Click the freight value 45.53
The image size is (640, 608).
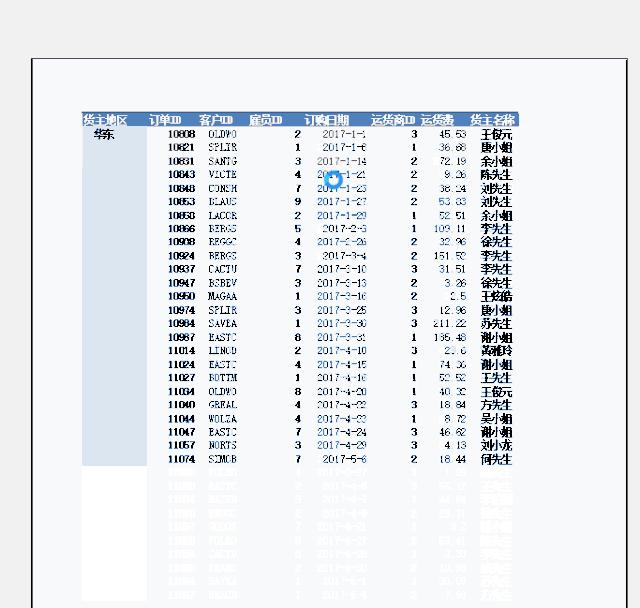[453, 134]
